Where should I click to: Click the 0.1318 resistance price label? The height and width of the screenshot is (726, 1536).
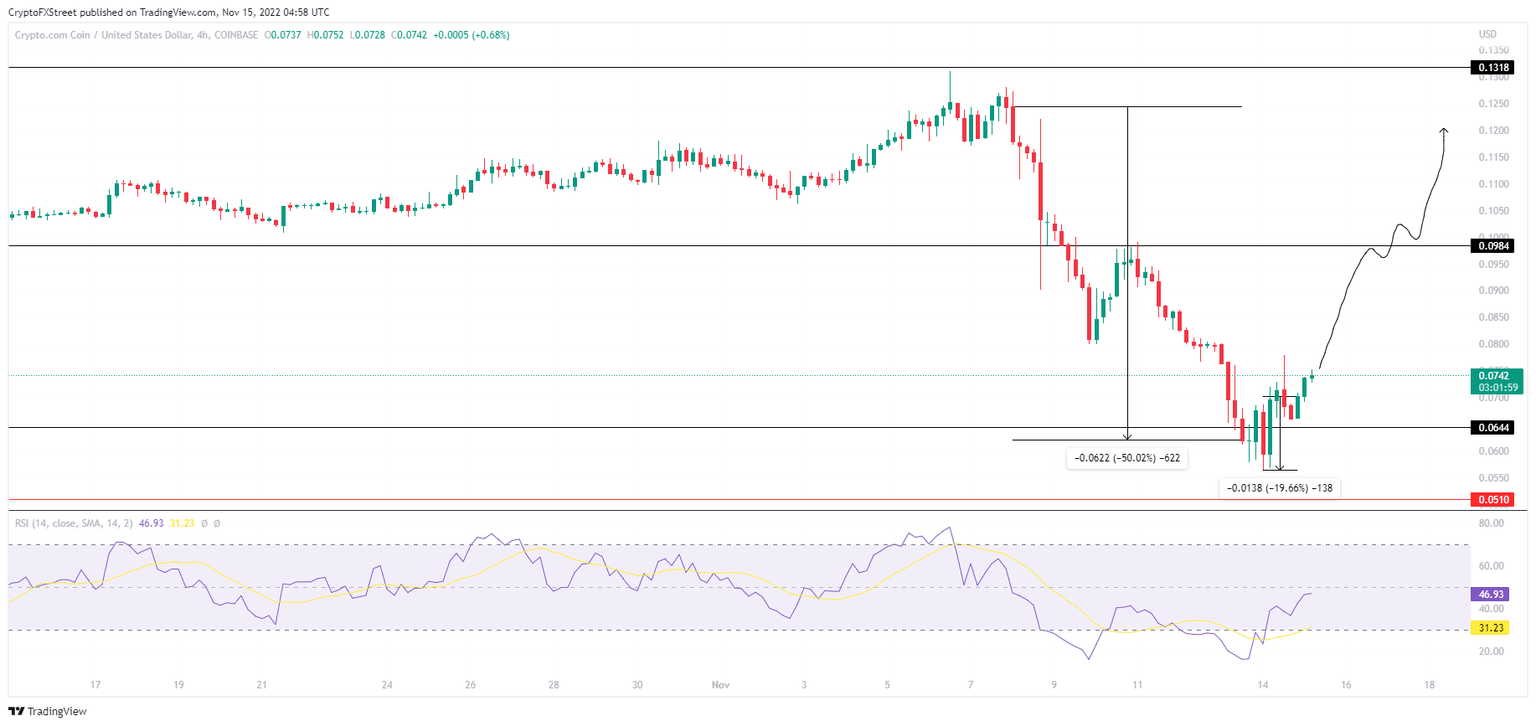tap(1494, 67)
